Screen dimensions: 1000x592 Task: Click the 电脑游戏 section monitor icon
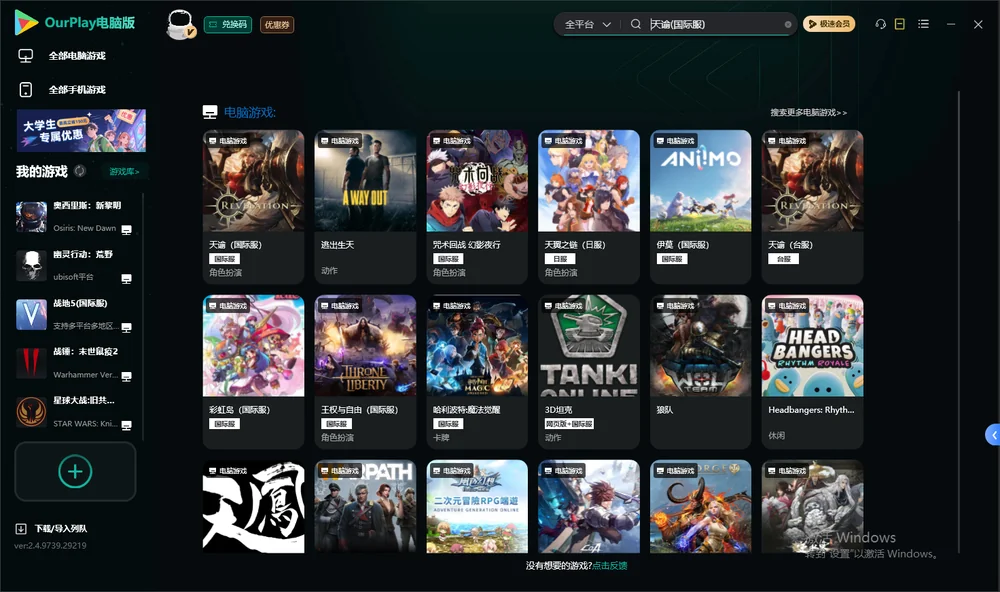pyautogui.click(x=210, y=112)
